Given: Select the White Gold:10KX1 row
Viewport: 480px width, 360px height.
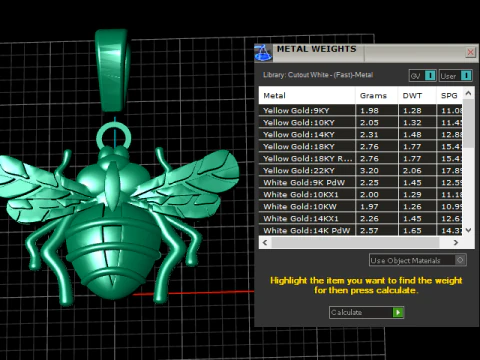Looking at the screenshot, I should click(x=361, y=194).
